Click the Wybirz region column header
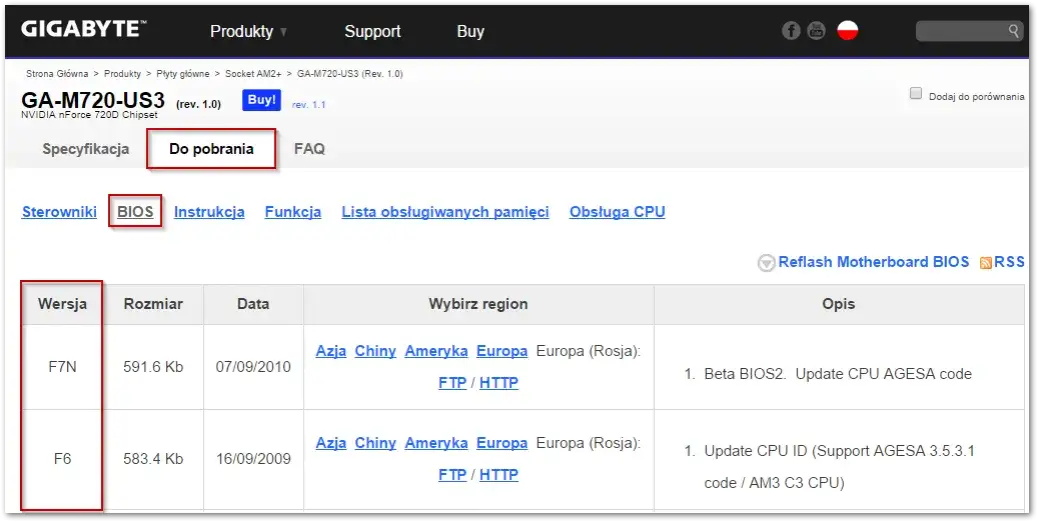This screenshot has height=522, width=1038. (479, 304)
